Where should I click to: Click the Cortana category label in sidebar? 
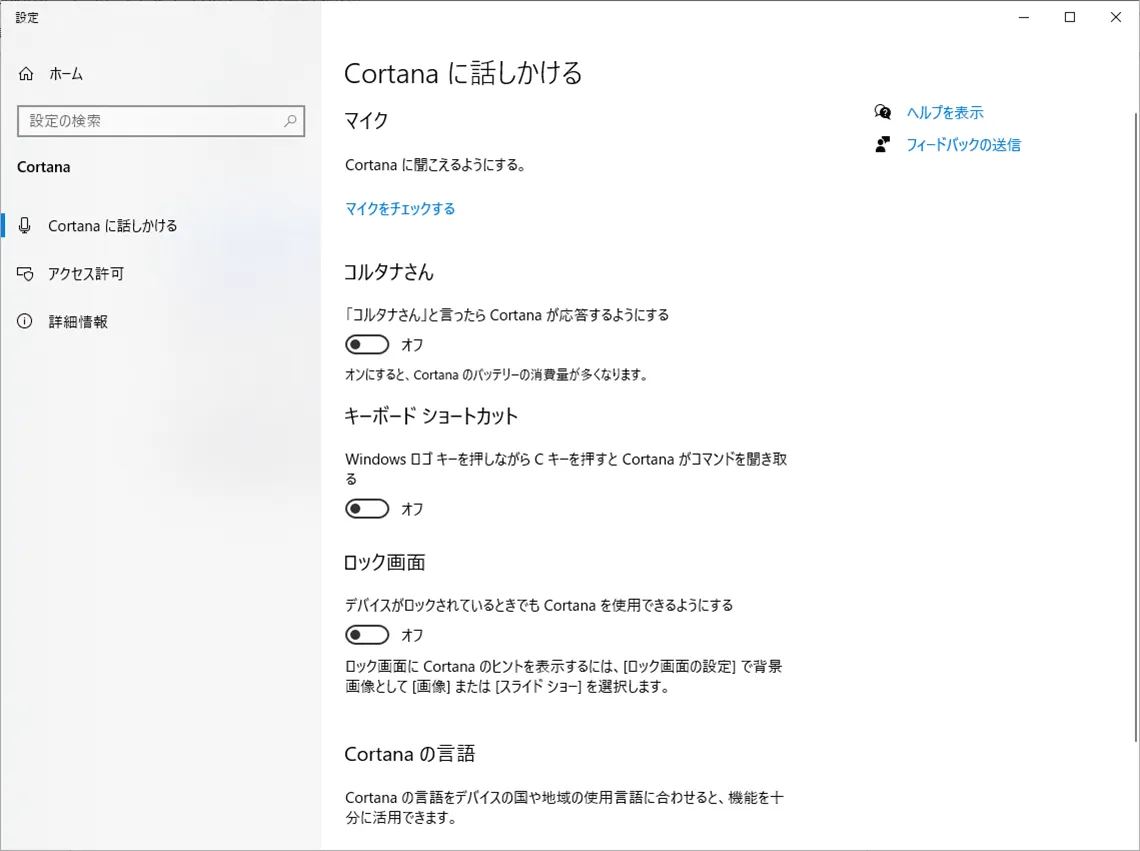click(44, 167)
